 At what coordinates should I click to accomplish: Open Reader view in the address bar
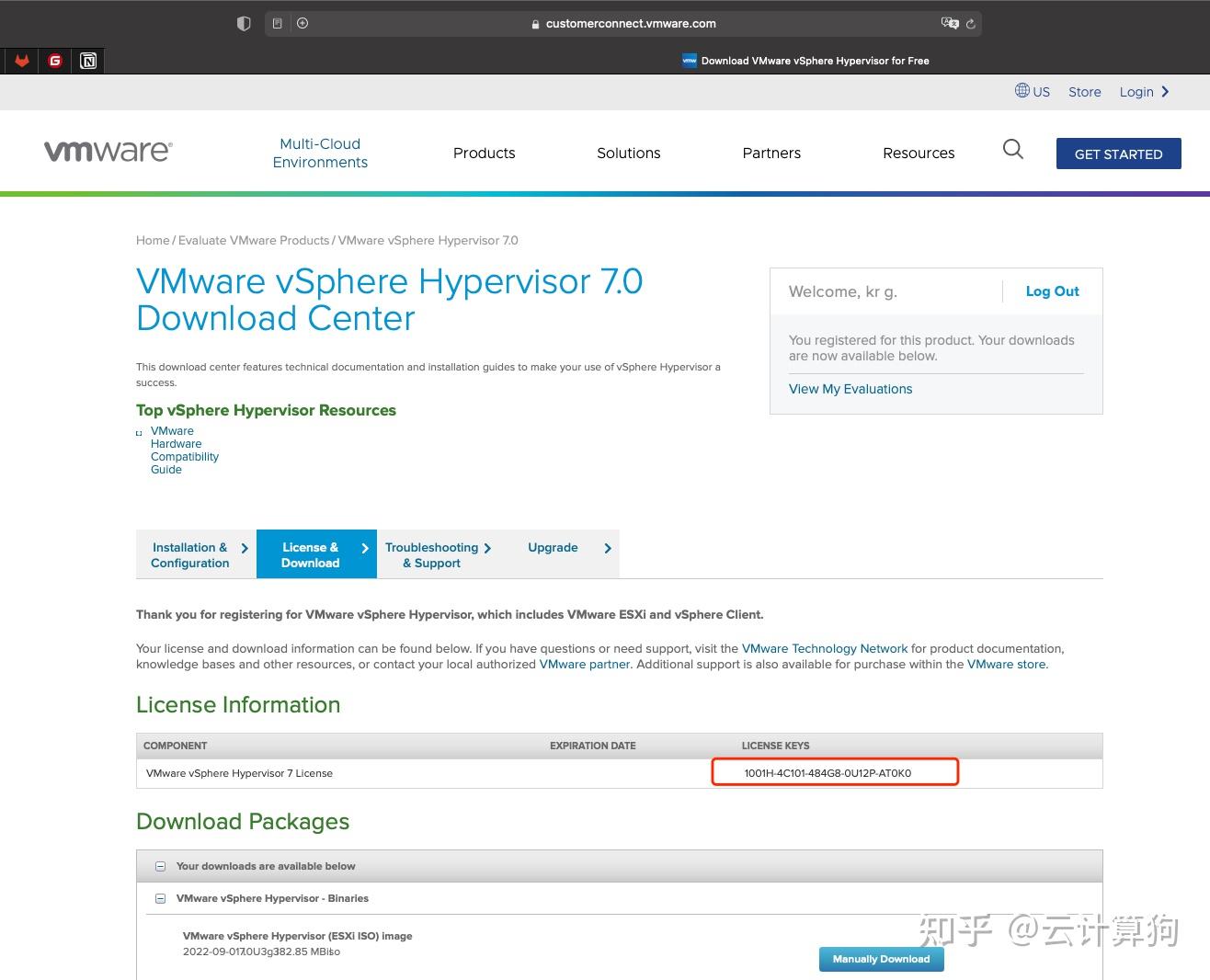tap(277, 23)
